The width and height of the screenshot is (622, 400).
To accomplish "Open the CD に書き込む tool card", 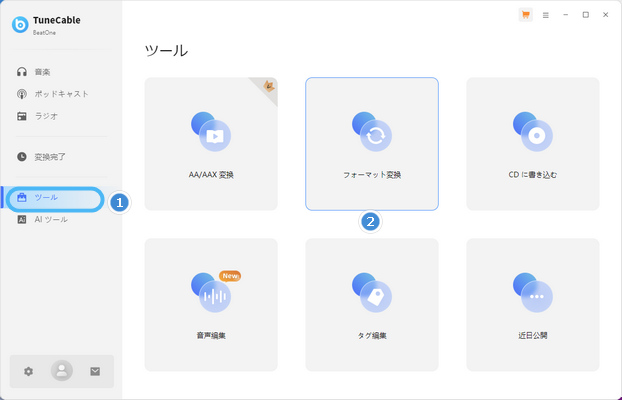I will 533,144.
